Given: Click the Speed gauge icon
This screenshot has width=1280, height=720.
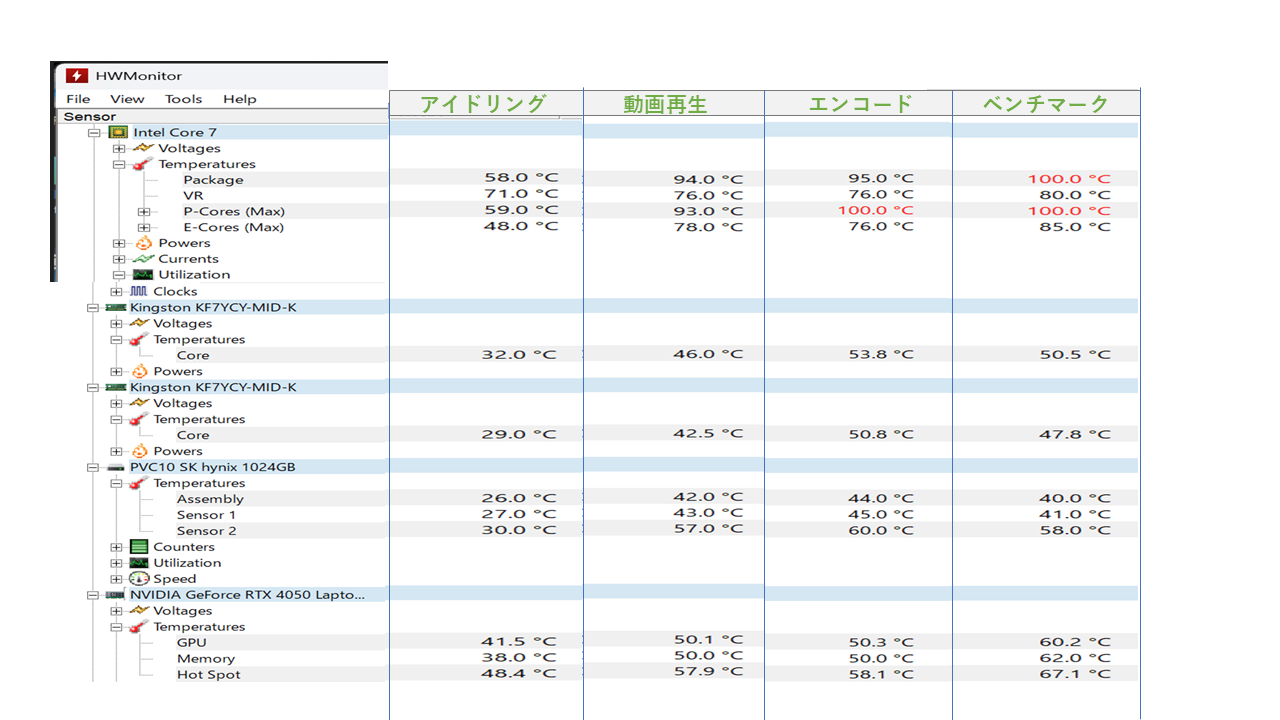Looking at the screenshot, I should tap(139, 579).
